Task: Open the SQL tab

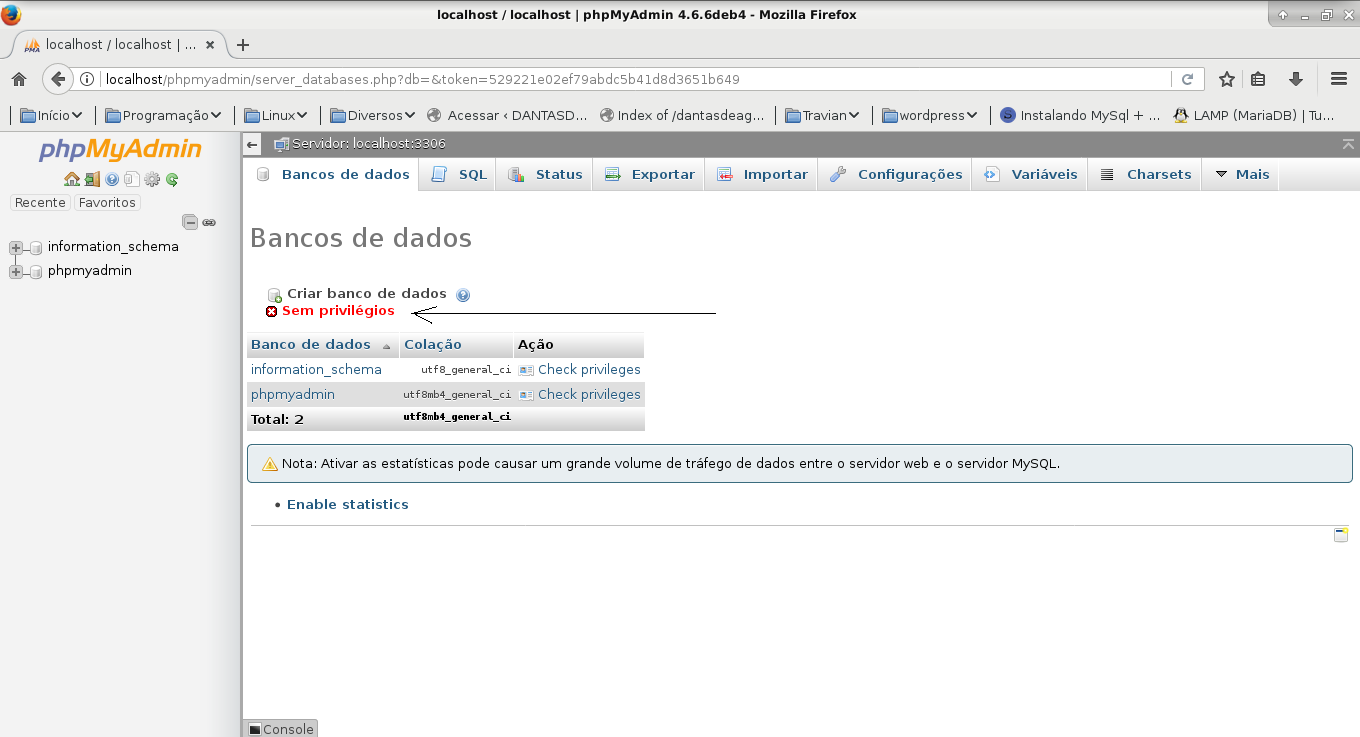Action: click(x=459, y=174)
